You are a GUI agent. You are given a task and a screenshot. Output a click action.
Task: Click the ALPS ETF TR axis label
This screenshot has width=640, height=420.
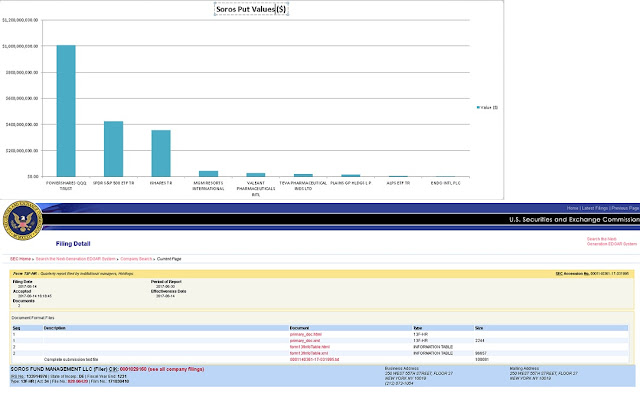(398, 183)
